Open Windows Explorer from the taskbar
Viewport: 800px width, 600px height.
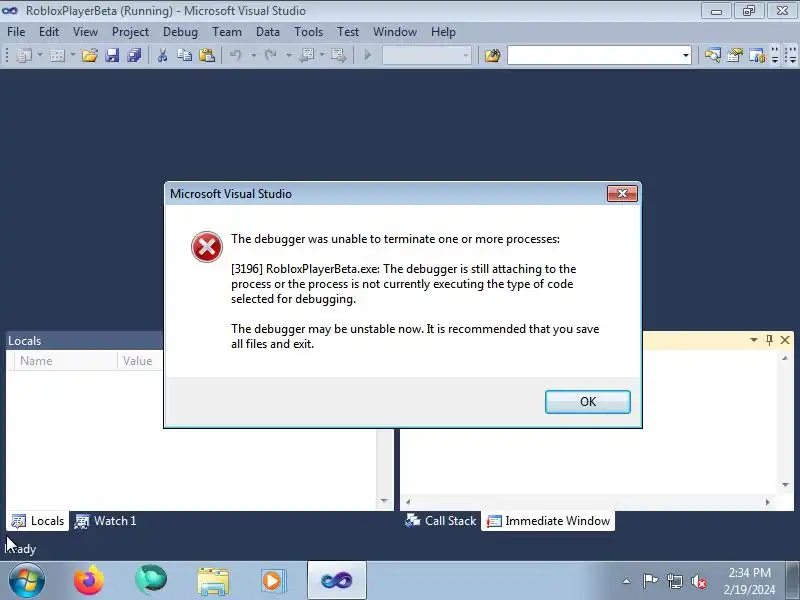[x=213, y=581]
